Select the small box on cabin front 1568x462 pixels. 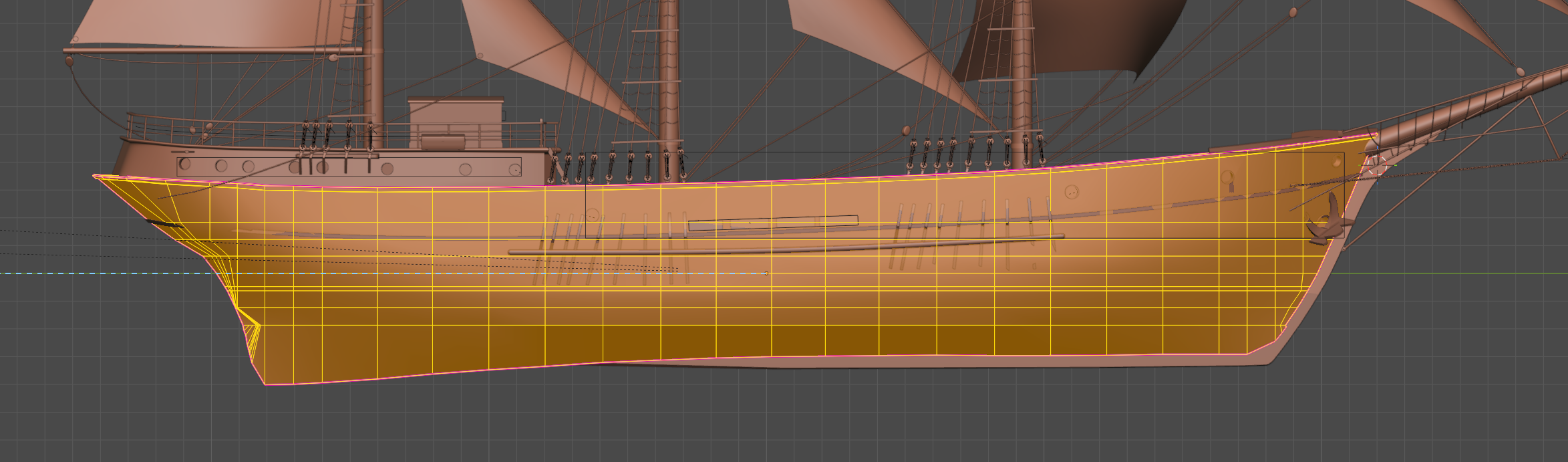click(x=442, y=142)
